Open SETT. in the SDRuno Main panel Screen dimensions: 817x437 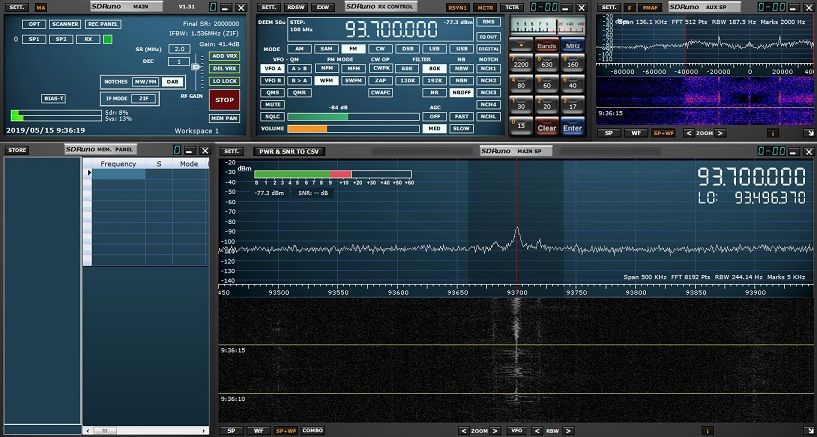click(17, 8)
